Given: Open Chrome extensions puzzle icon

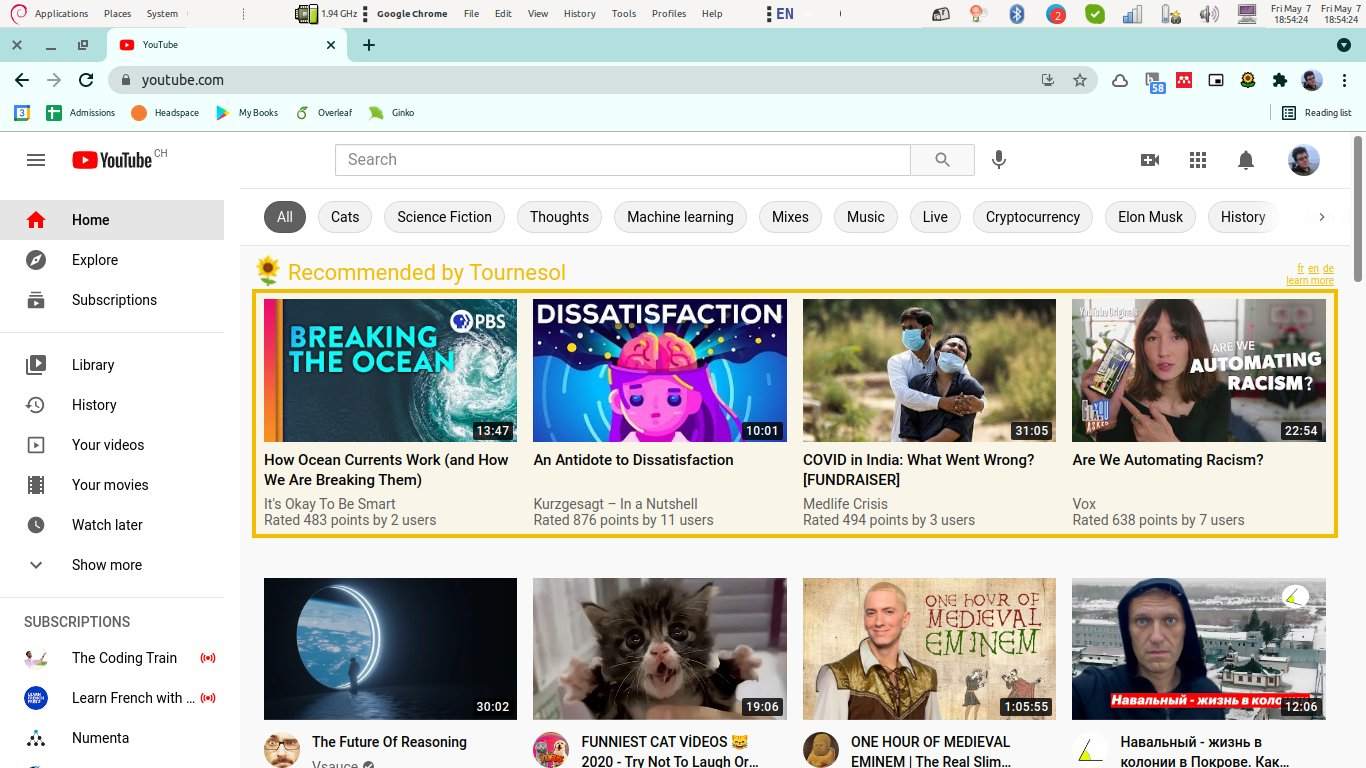Looking at the screenshot, I should (1280, 80).
